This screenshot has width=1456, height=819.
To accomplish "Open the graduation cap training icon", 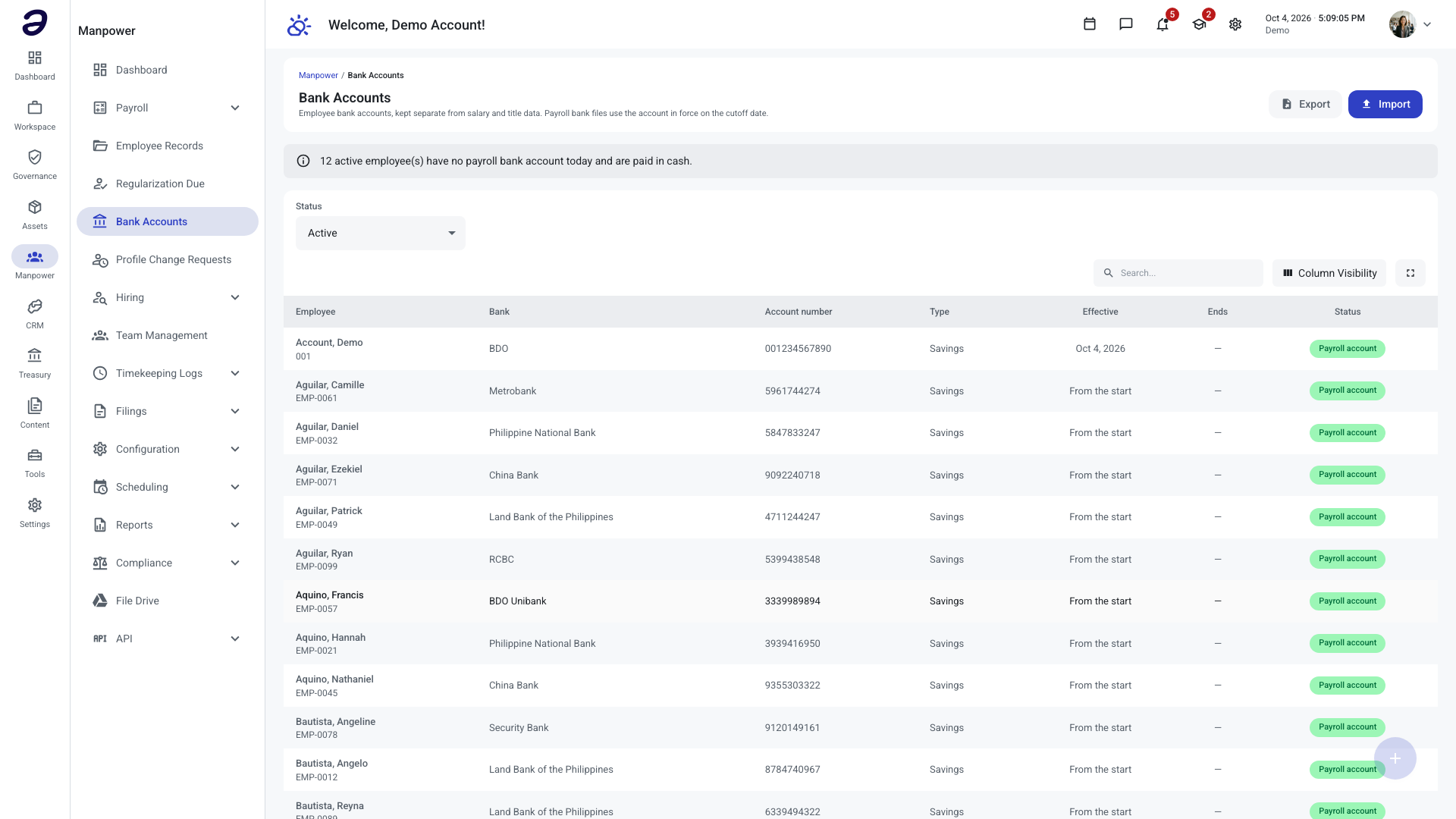I will click(1199, 24).
